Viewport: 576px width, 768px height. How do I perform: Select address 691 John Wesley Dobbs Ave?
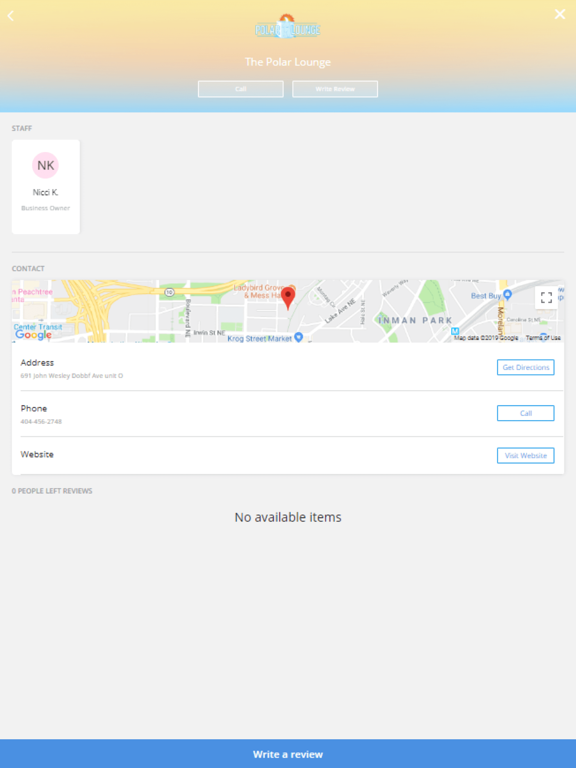pyautogui.click(x=72, y=376)
